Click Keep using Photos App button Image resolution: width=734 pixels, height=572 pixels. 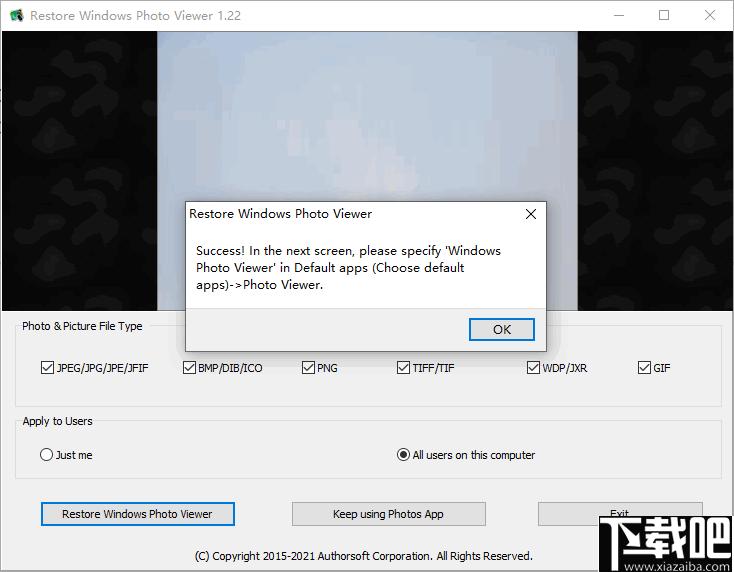tap(389, 514)
